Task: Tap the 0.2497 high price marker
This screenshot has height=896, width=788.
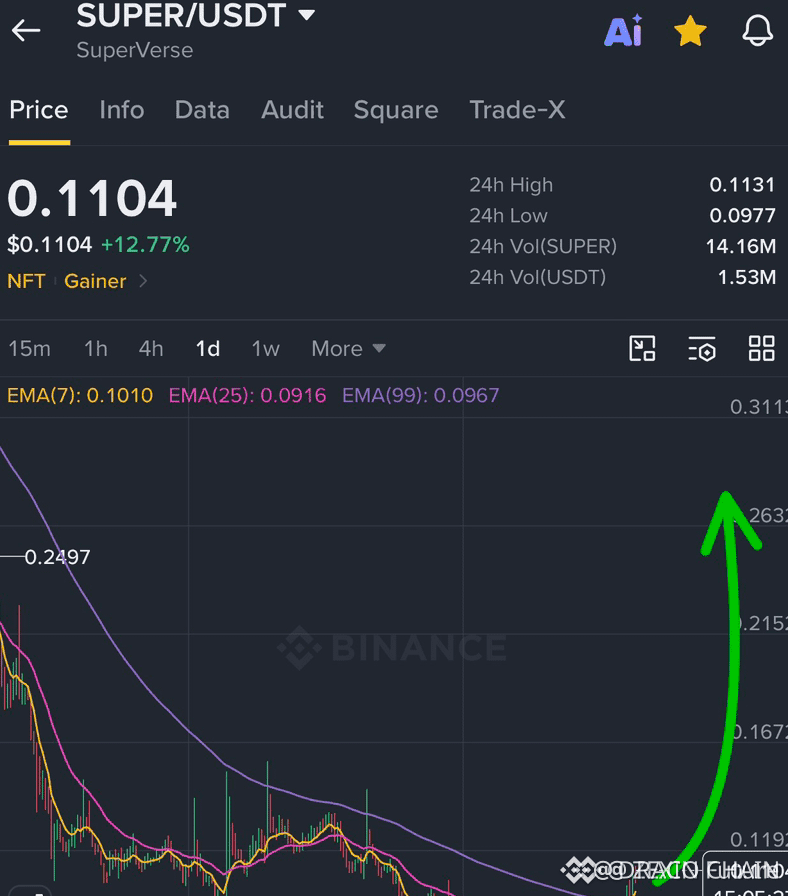Action: pos(57,557)
